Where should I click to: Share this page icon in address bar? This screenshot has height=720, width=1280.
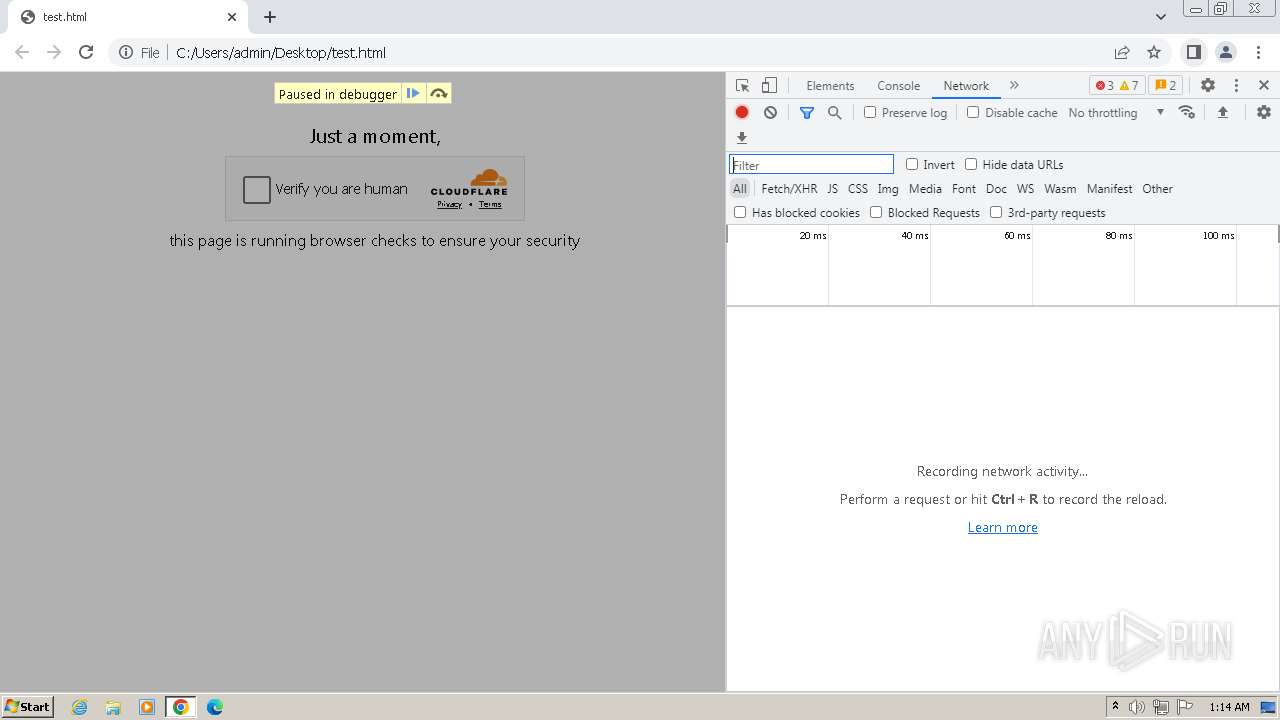[x=1122, y=52]
